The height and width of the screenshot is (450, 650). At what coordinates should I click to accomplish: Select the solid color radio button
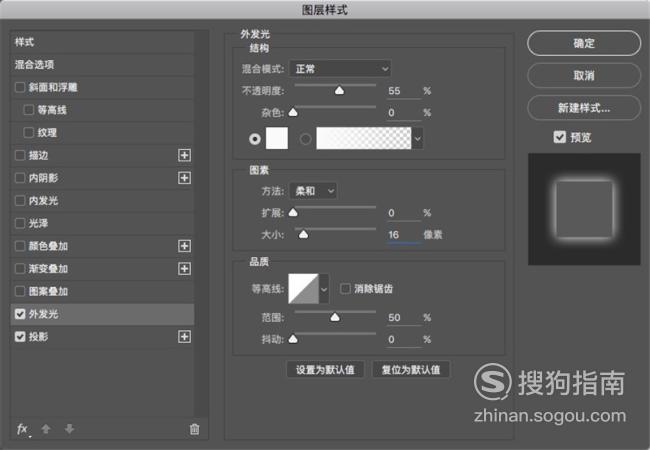point(255,139)
